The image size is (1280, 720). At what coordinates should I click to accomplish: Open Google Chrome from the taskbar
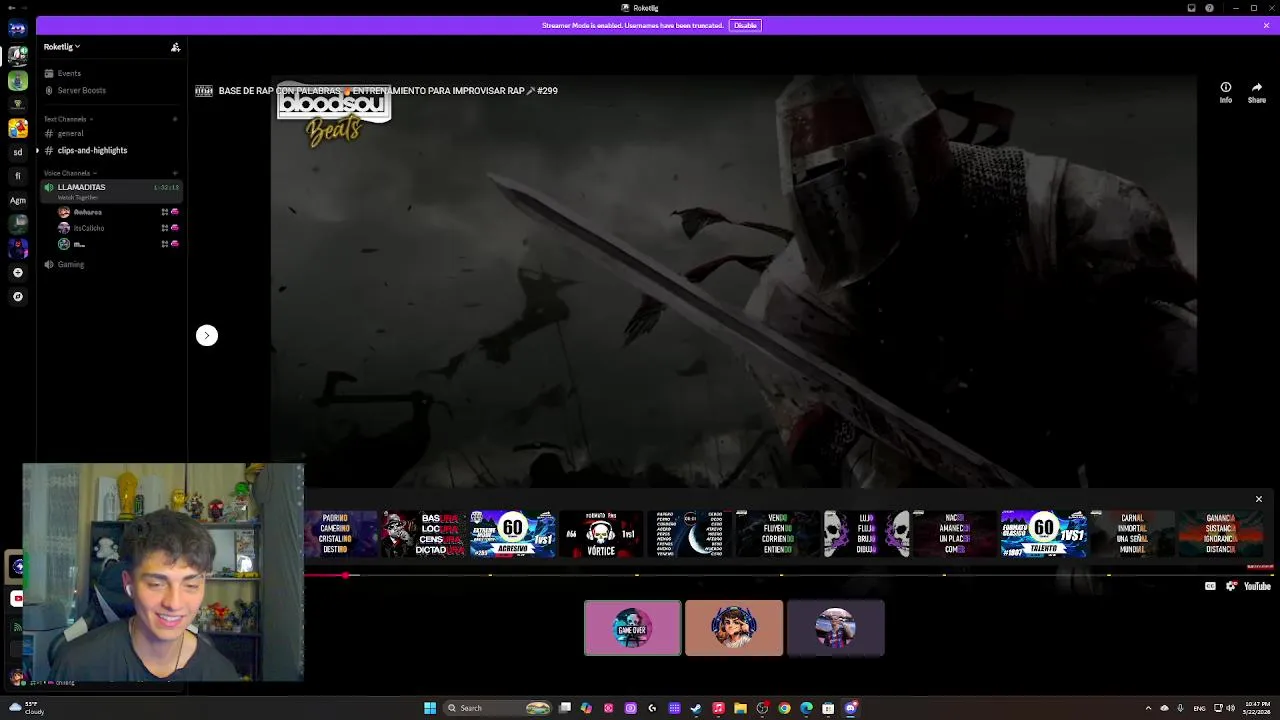[x=784, y=708]
